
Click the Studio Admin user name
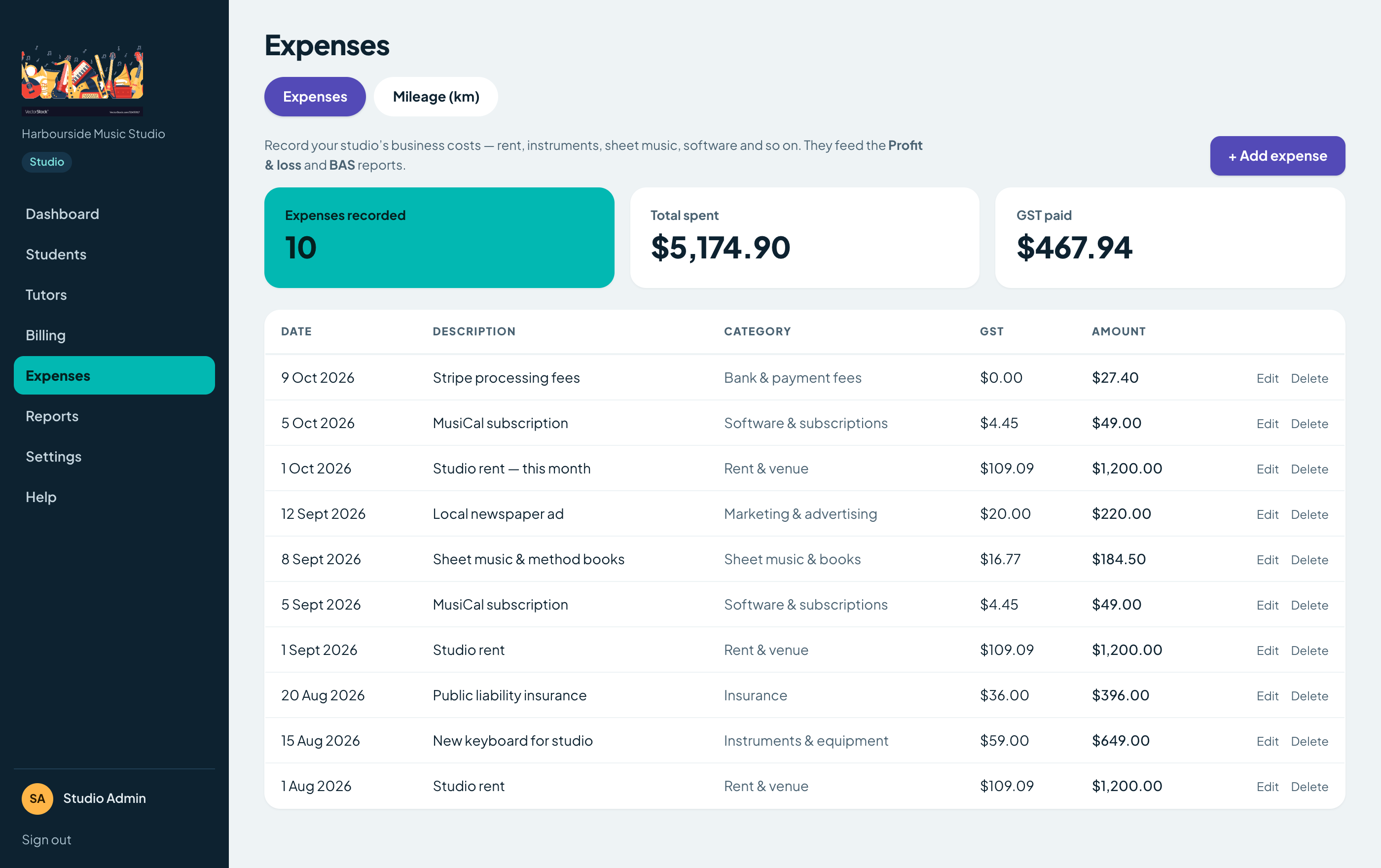[105, 798]
